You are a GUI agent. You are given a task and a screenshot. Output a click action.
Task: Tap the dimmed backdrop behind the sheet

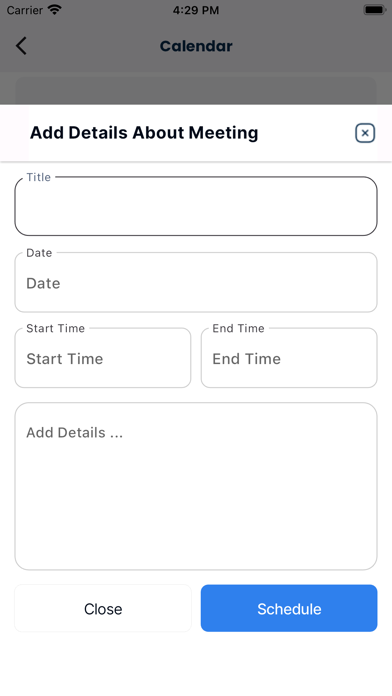196,87
